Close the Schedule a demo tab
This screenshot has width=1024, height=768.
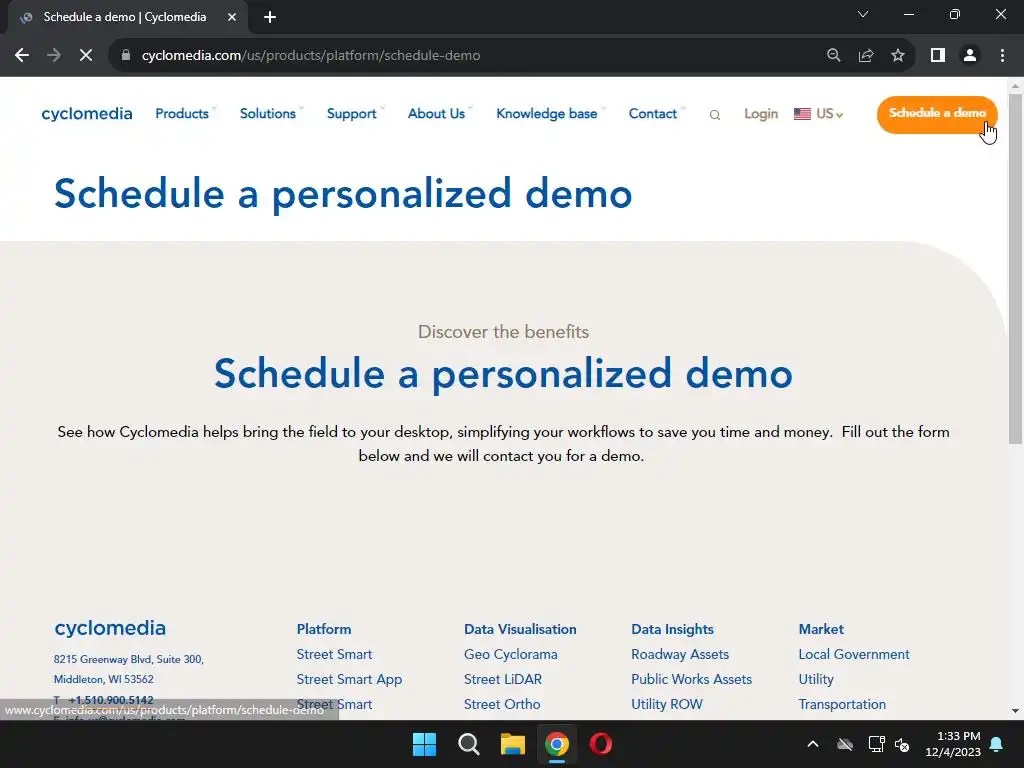click(x=232, y=17)
